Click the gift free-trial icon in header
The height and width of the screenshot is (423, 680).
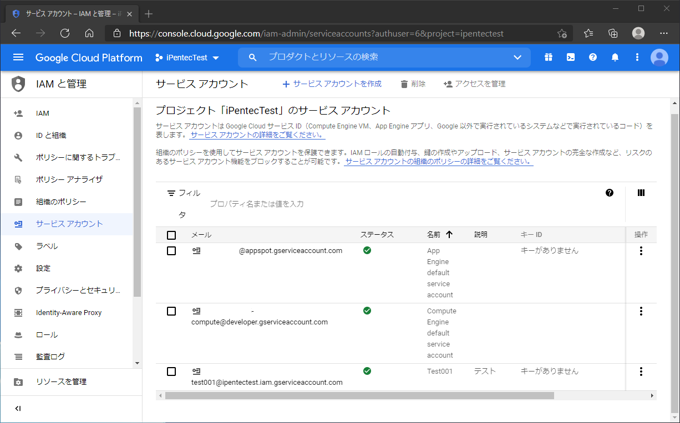click(549, 57)
